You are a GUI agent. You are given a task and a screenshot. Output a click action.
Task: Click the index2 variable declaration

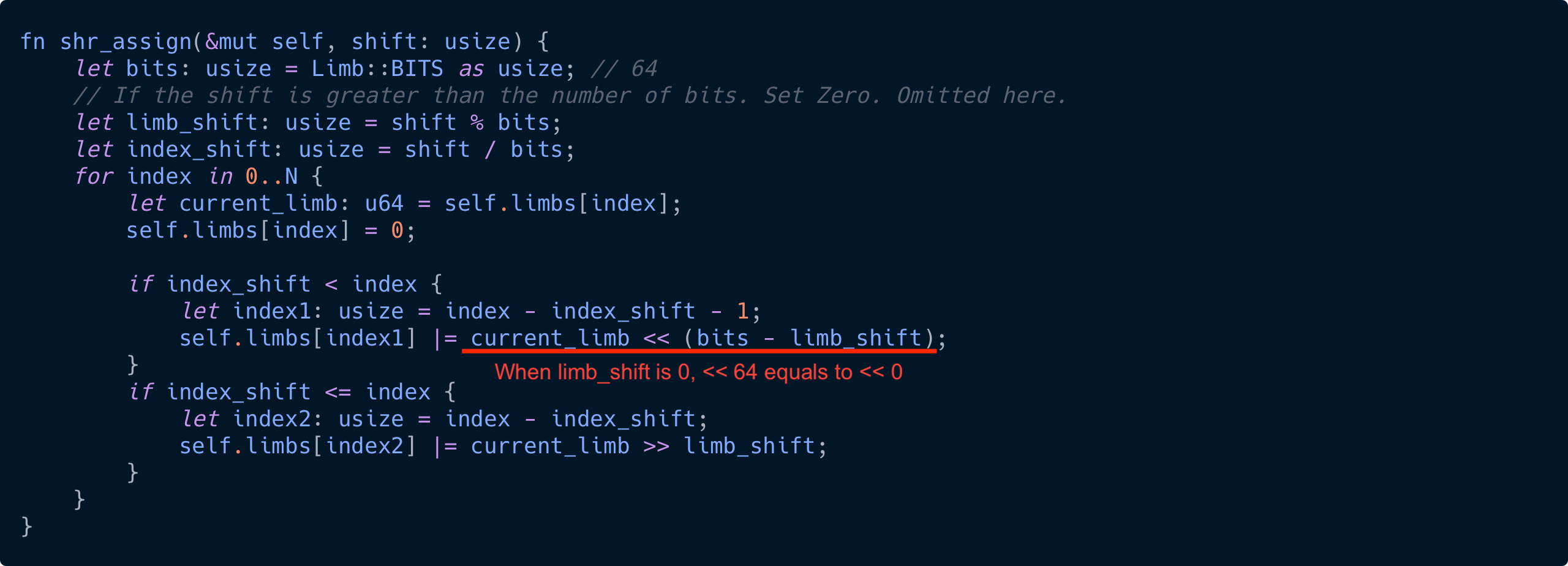tap(271, 419)
